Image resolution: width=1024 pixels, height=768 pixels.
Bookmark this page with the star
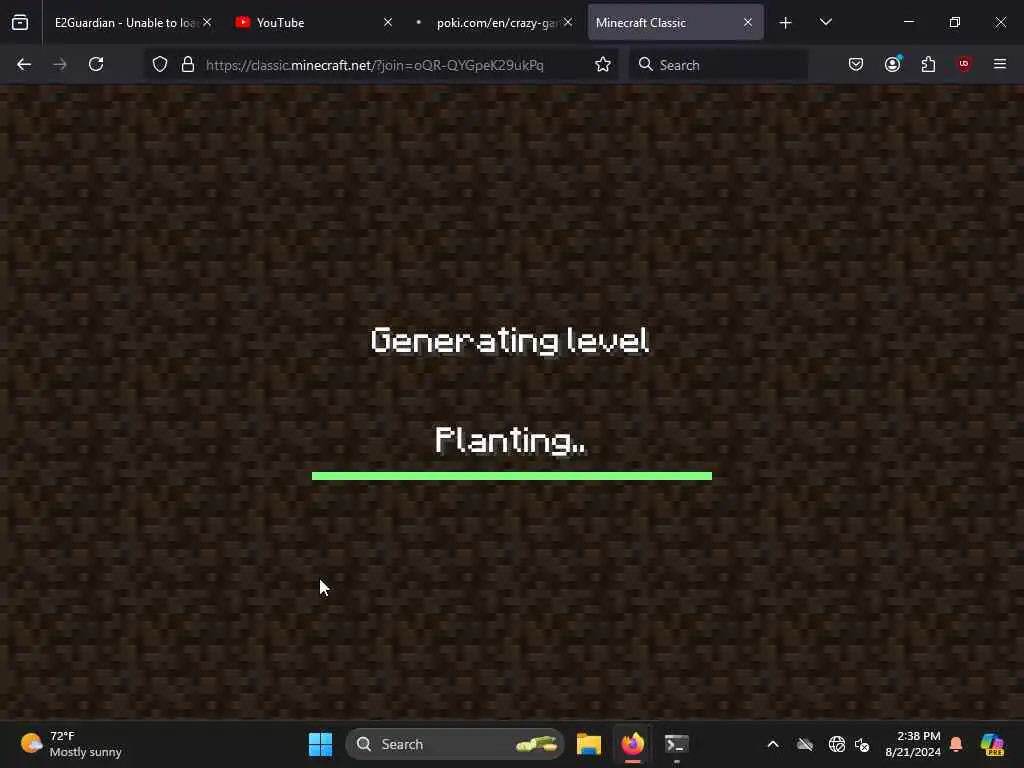click(603, 65)
